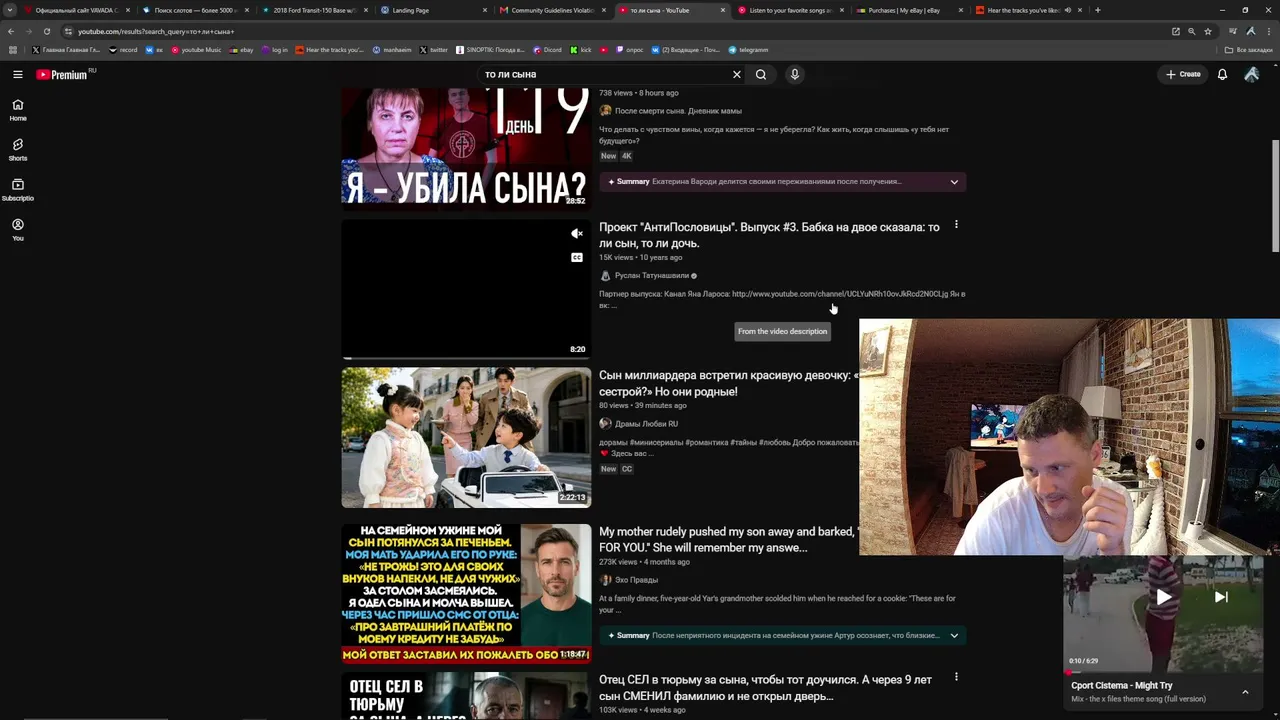Focus the YouTube search box
This screenshot has width=1280, height=720.
tap(605, 74)
